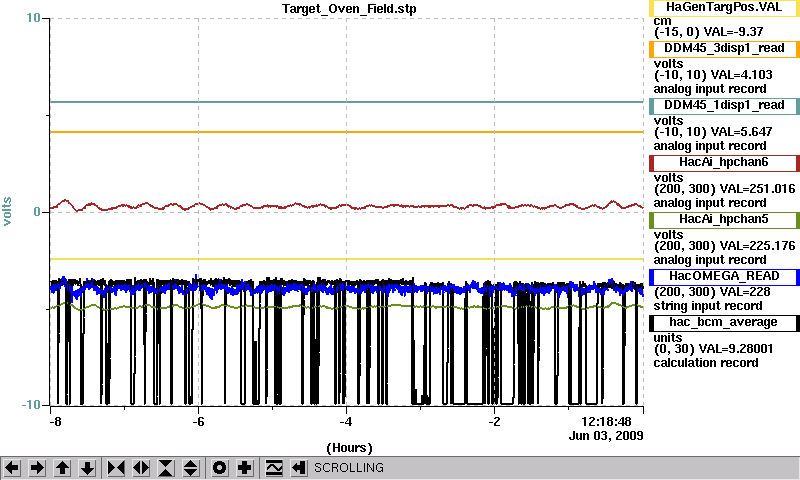Click the vertical zoom-in hourglass icon
Viewport: 800px width, 480px height.
click(166, 468)
